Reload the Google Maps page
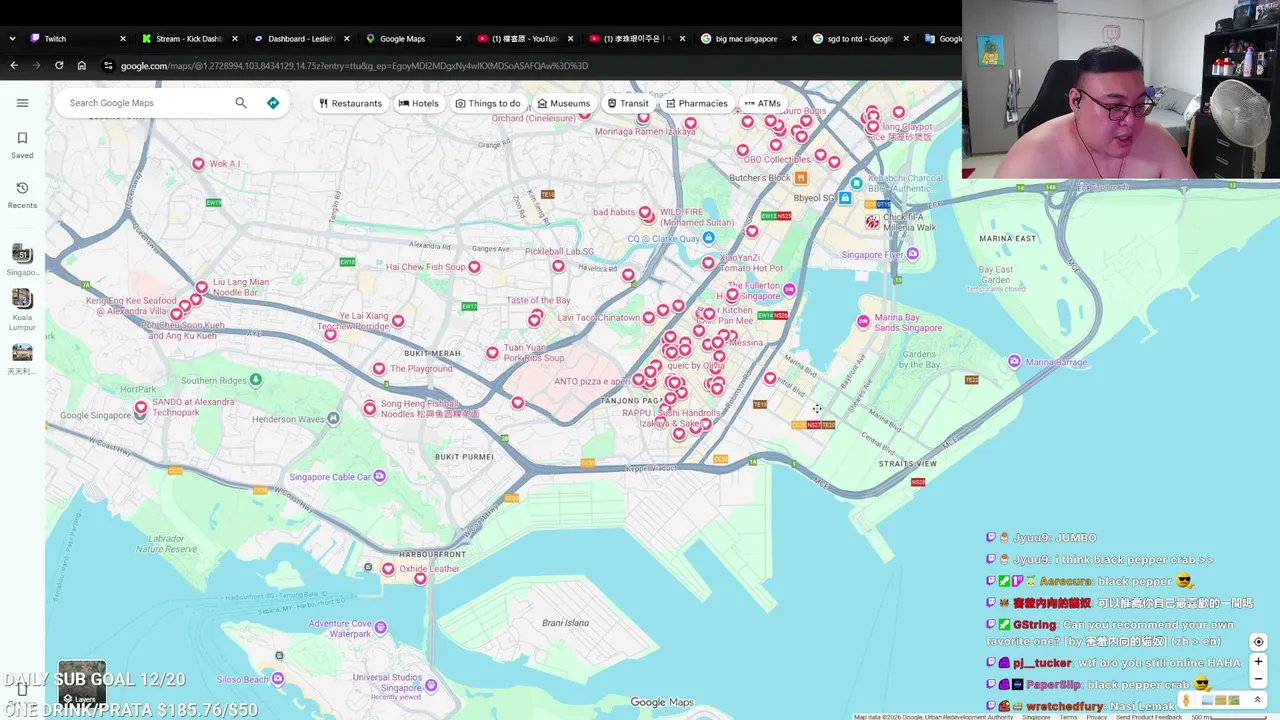 click(59, 66)
